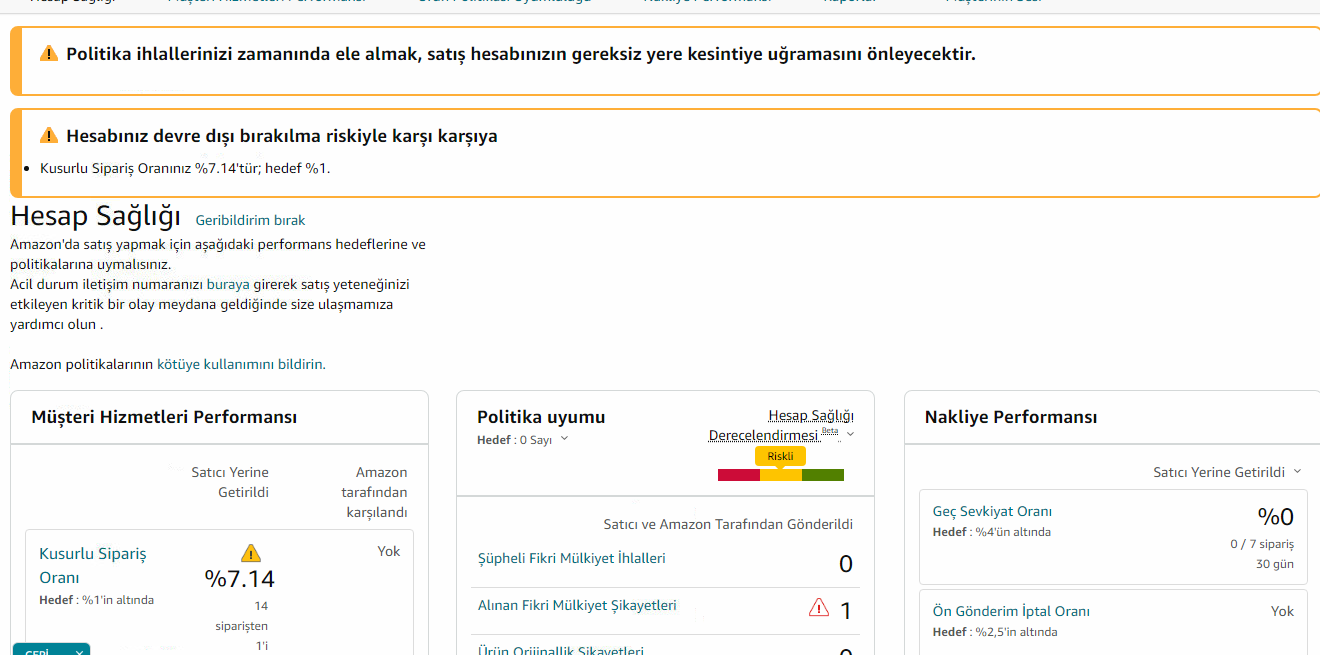Open Kusurlu Sipariş Oranı details
Viewport: 1320px width, 655px height.
tap(93, 565)
